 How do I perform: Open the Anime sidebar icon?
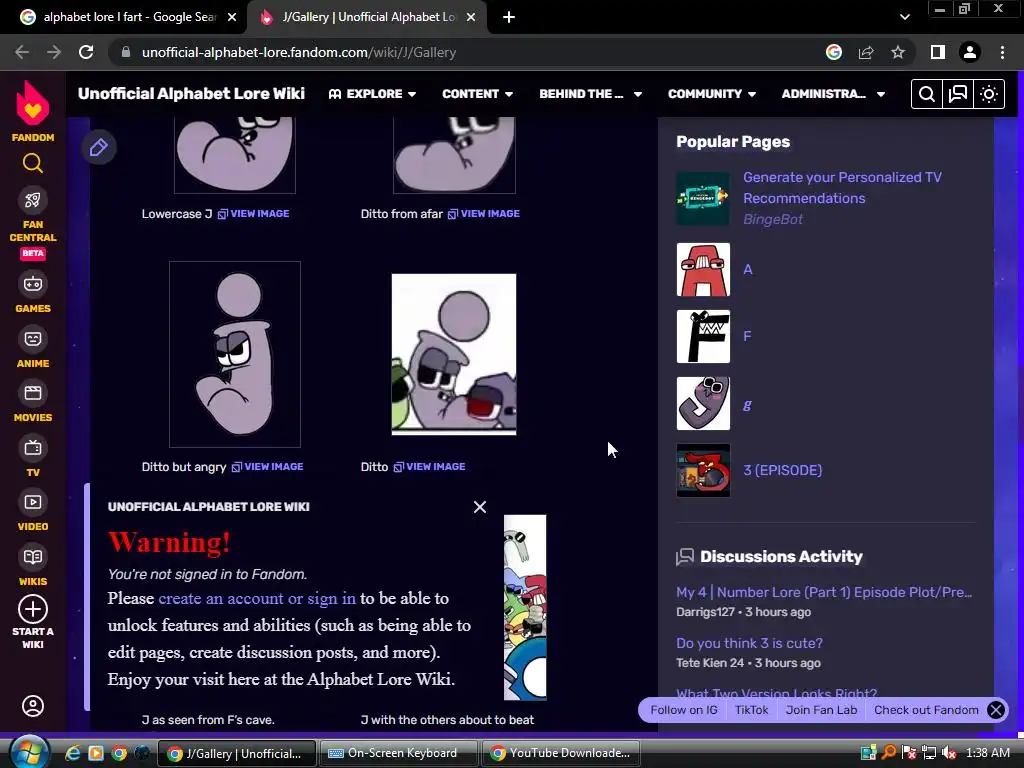(33, 339)
